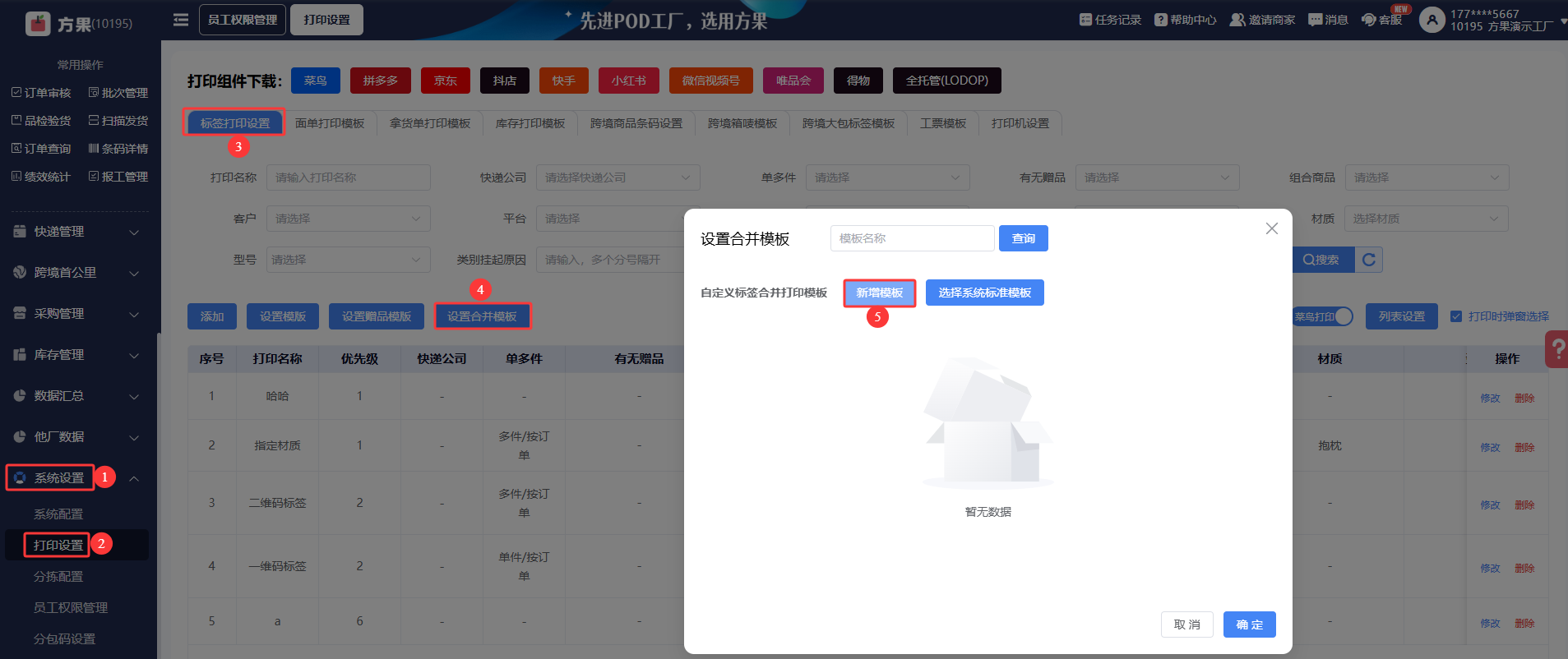Image resolution: width=1568 pixels, height=659 pixels.
Task: Open the 材质 dropdown
Action: click(x=1427, y=219)
